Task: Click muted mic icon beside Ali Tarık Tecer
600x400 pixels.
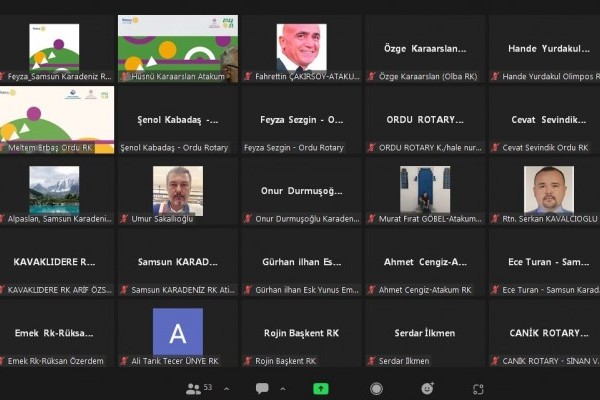Action: coord(124,361)
